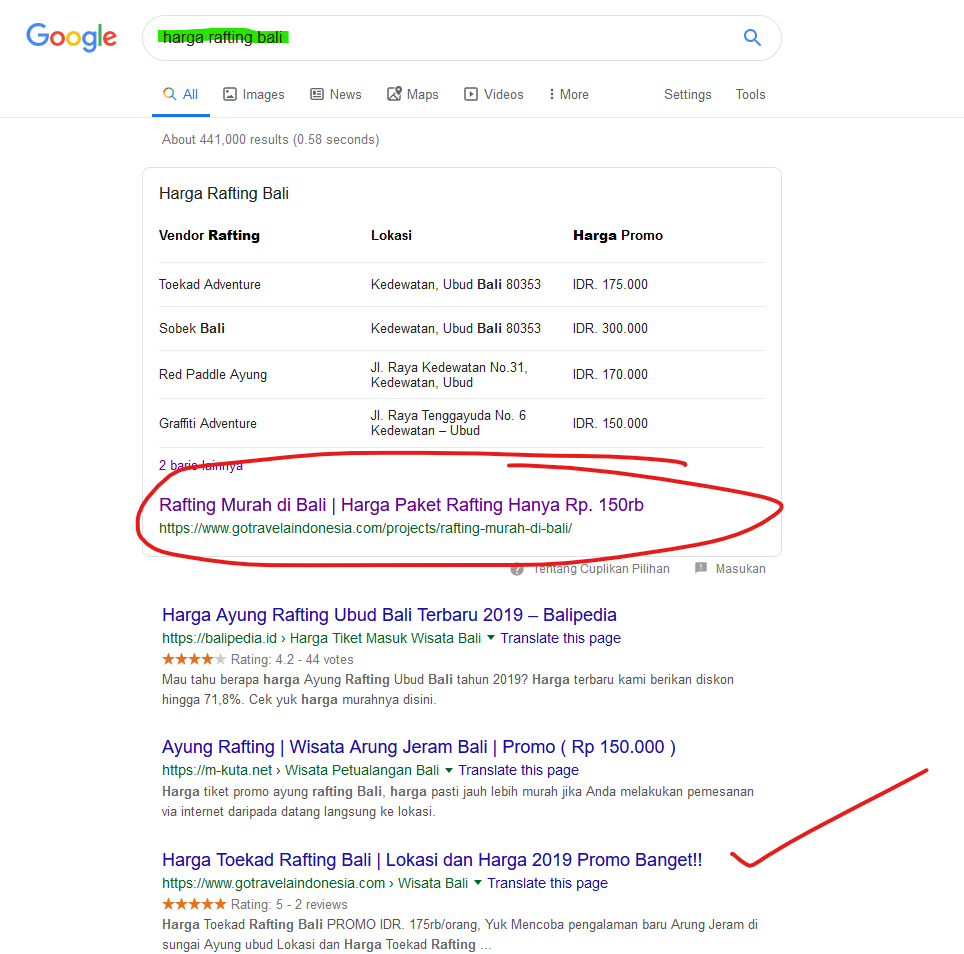Image resolution: width=964 pixels, height=954 pixels.
Task: Click the 'Harga Rafting Bali' snippet heading
Action: point(224,194)
